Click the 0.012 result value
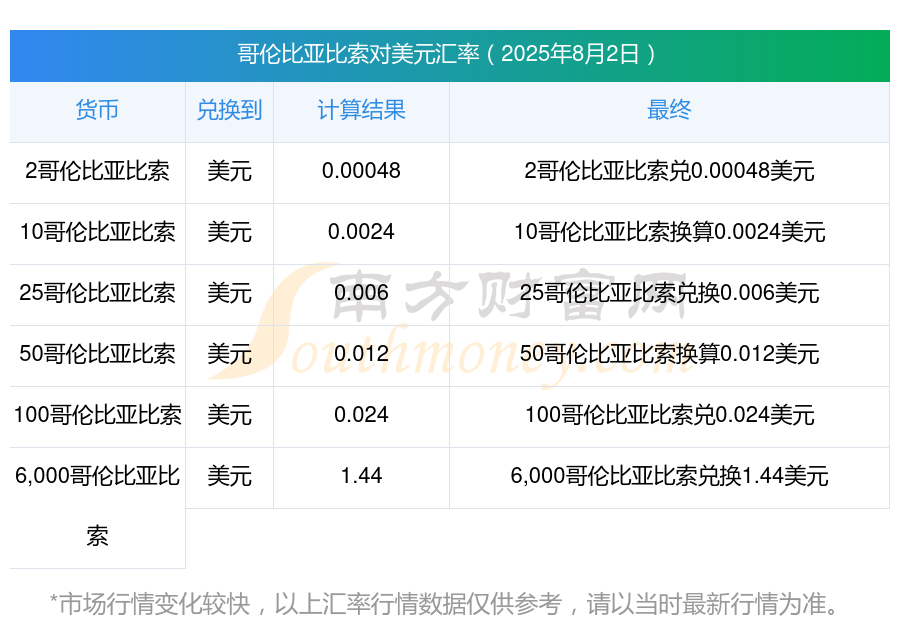The image size is (900, 635). (x=361, y=354)
